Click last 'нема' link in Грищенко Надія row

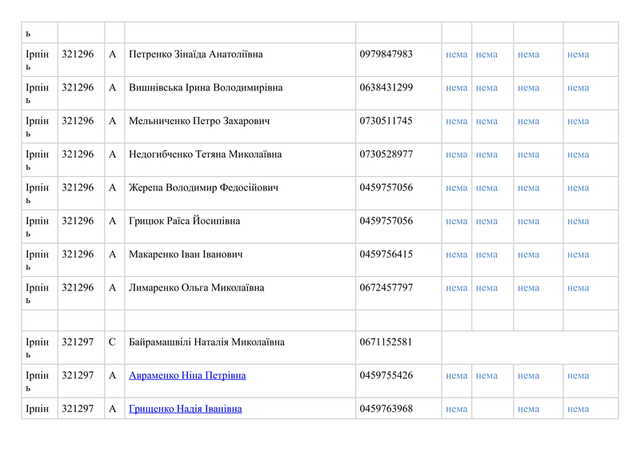[578, 409]
